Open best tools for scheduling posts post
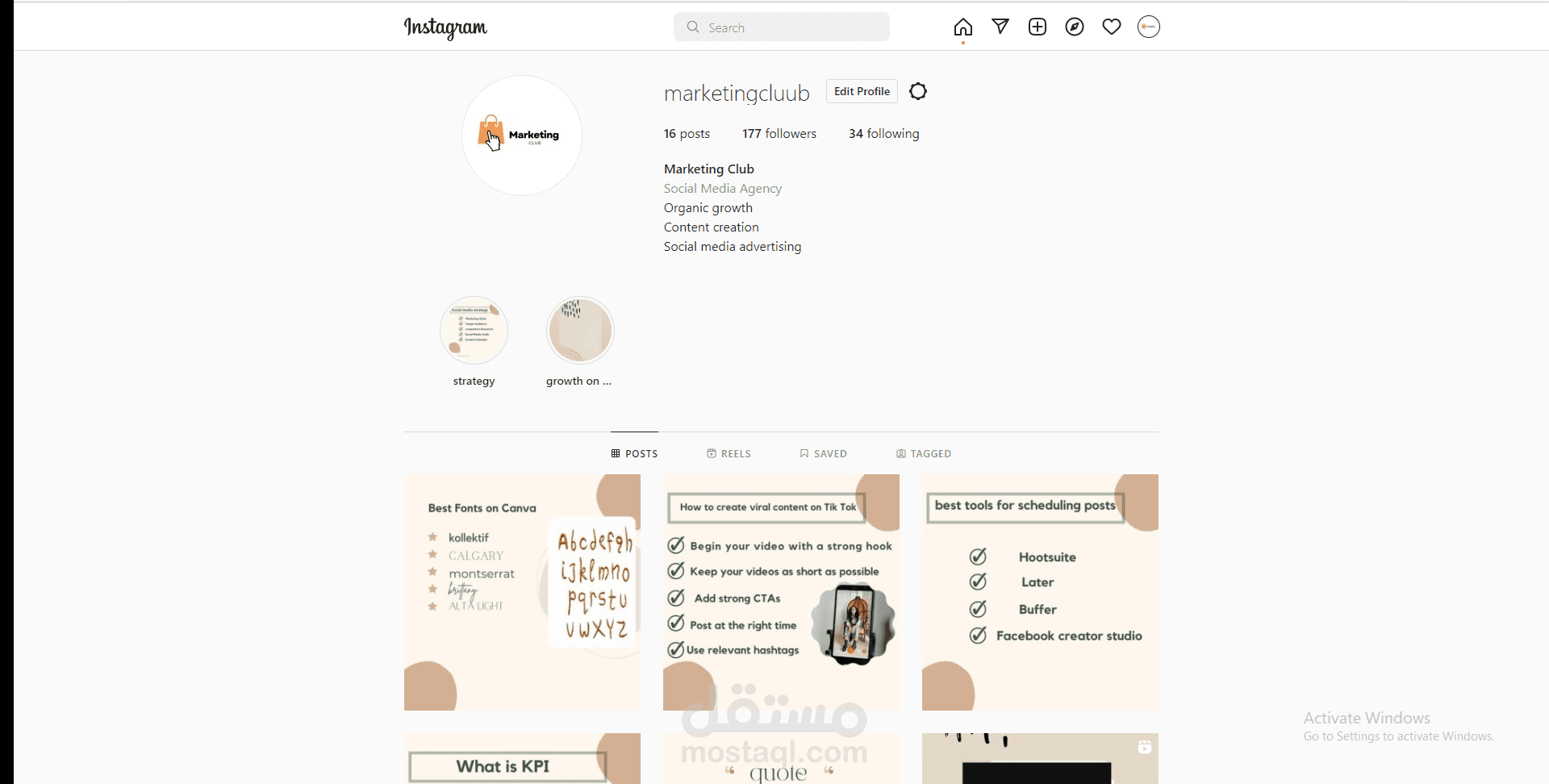 pyautogui.click(x=1040, y=592)
